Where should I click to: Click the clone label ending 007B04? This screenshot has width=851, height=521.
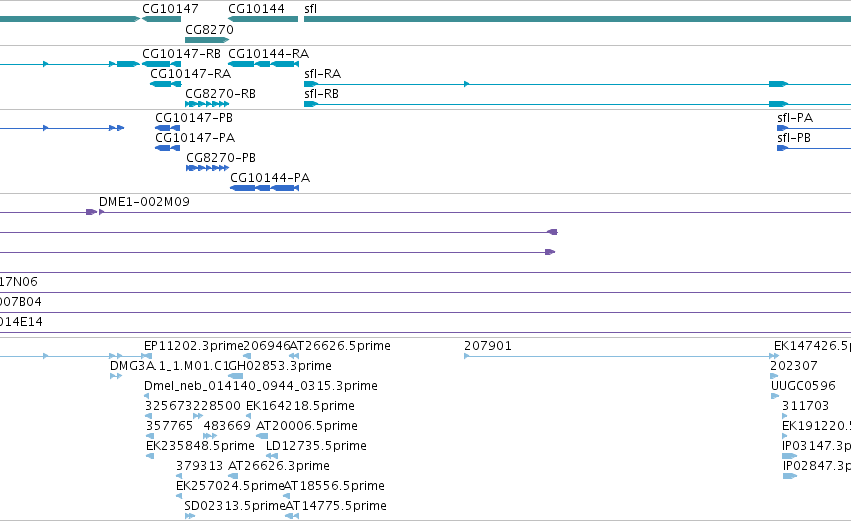point(21,302)
